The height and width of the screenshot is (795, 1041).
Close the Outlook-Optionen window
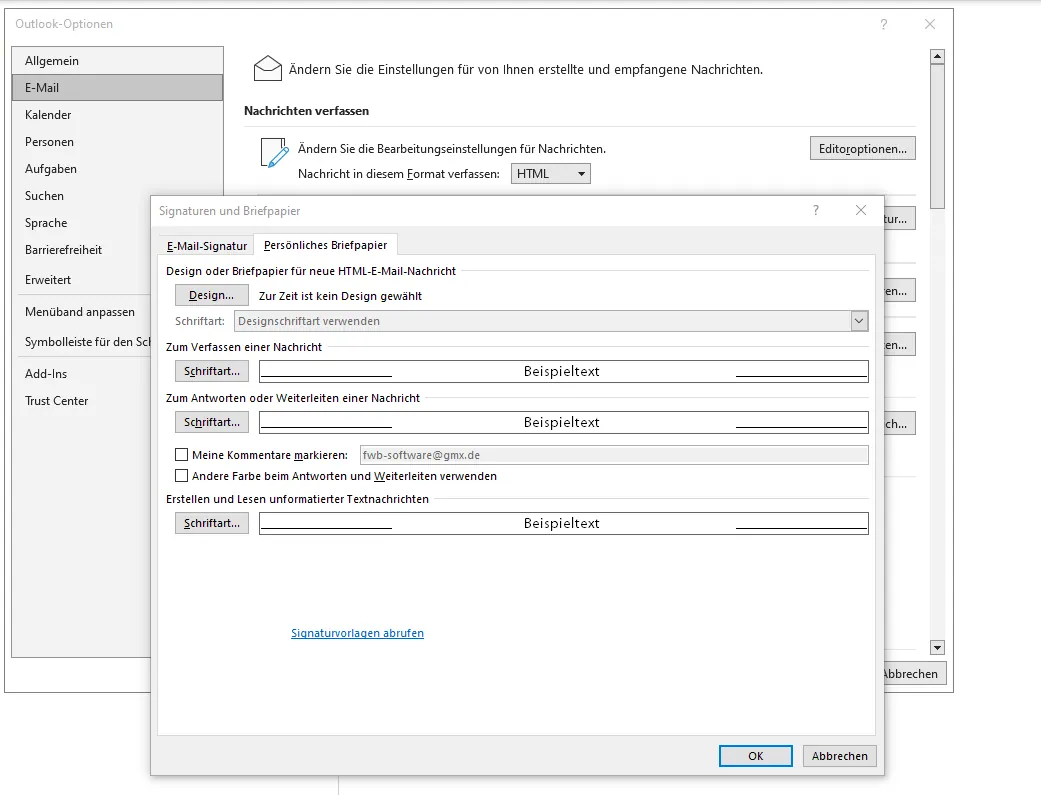(930, 25)
